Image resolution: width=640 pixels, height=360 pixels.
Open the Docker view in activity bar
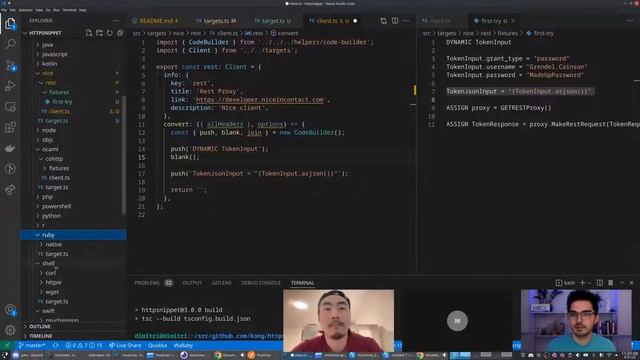coord(10,148)
